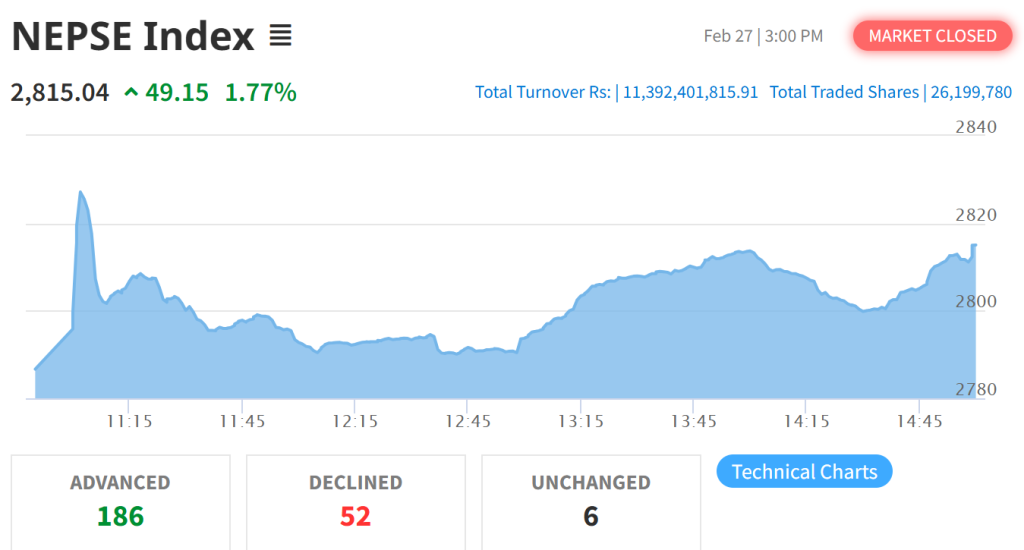Open the DECLINED 52 stocks card
The width and height of the screenshot is (1024, 550).
[x=355, y=502]
